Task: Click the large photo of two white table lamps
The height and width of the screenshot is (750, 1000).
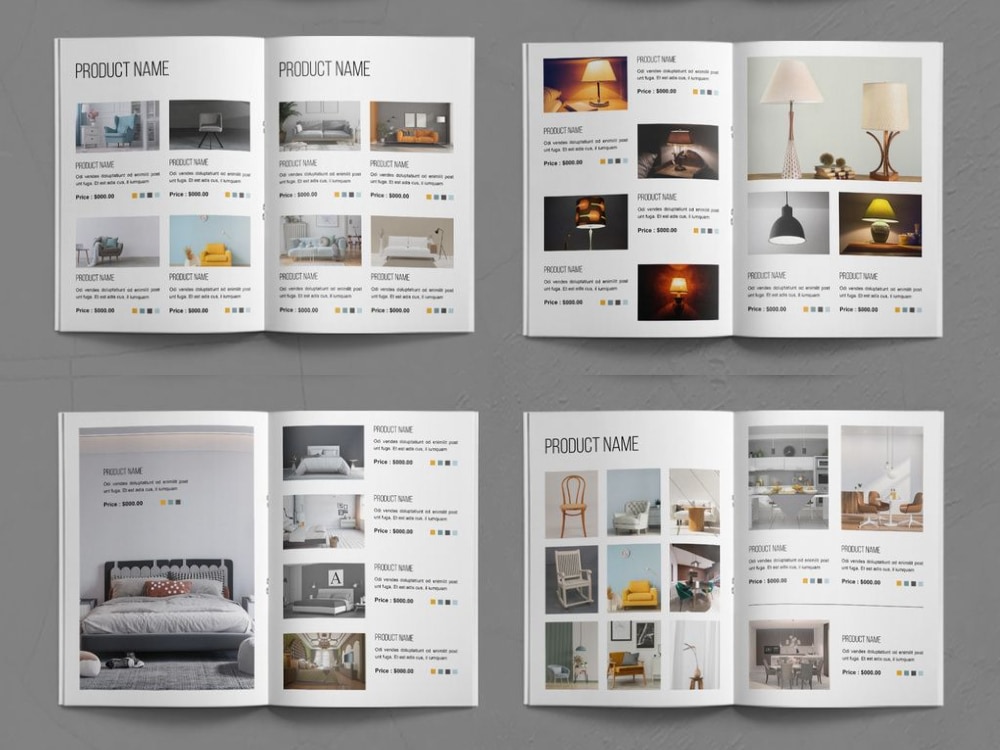Action: [x=834, y=119]
